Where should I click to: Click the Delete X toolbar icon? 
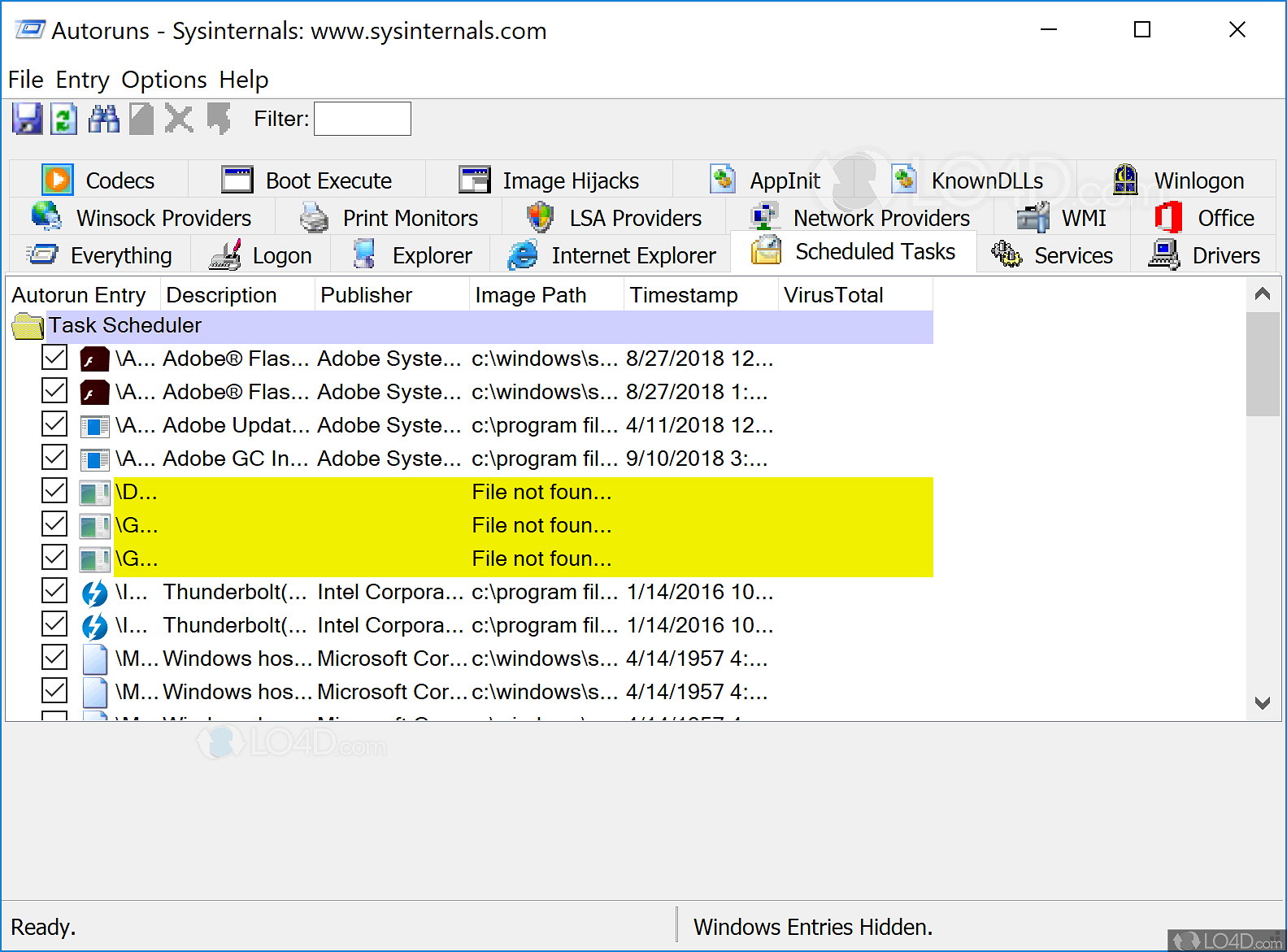tap(179, 120)
